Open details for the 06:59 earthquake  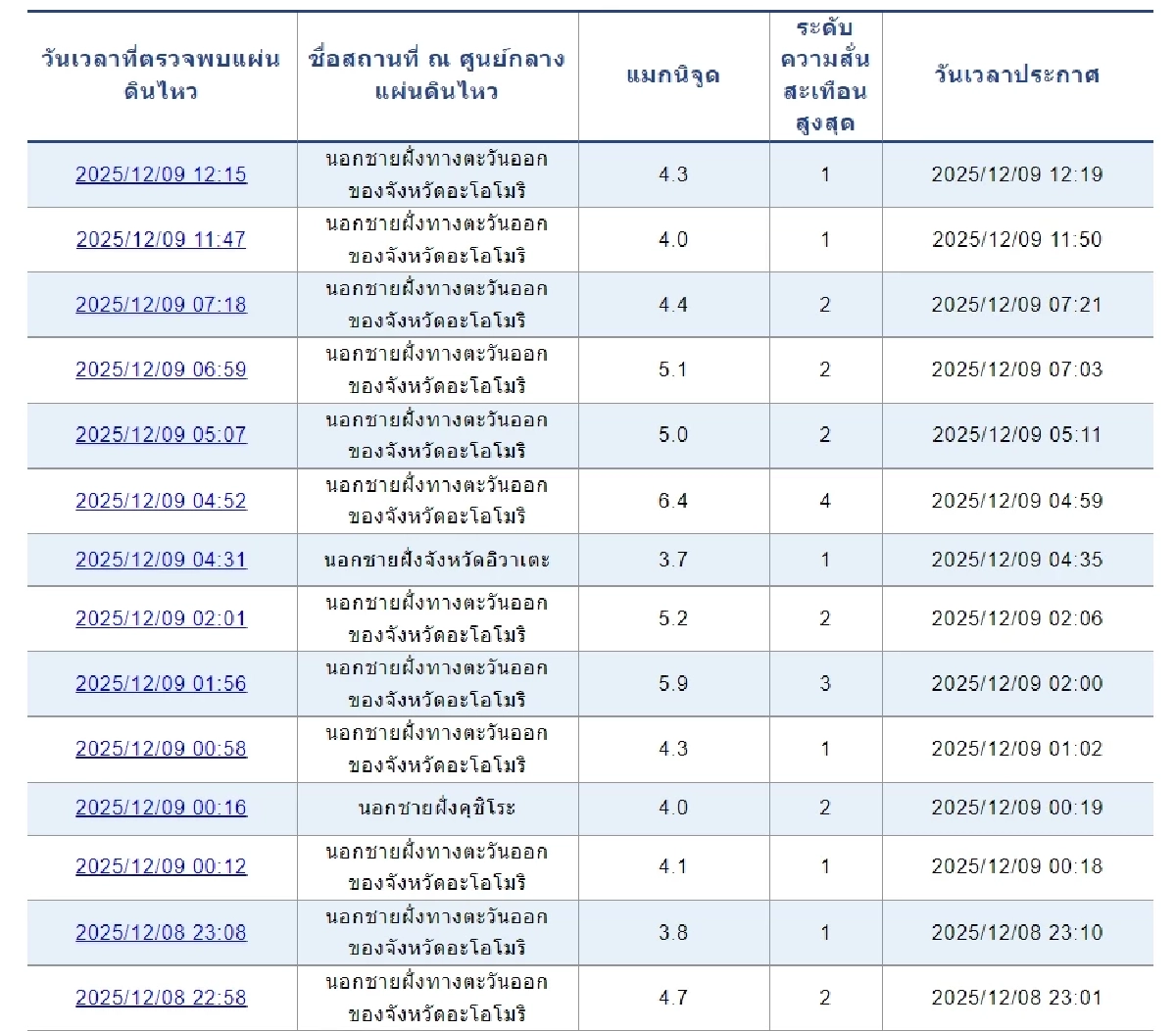tap(160, 370)
